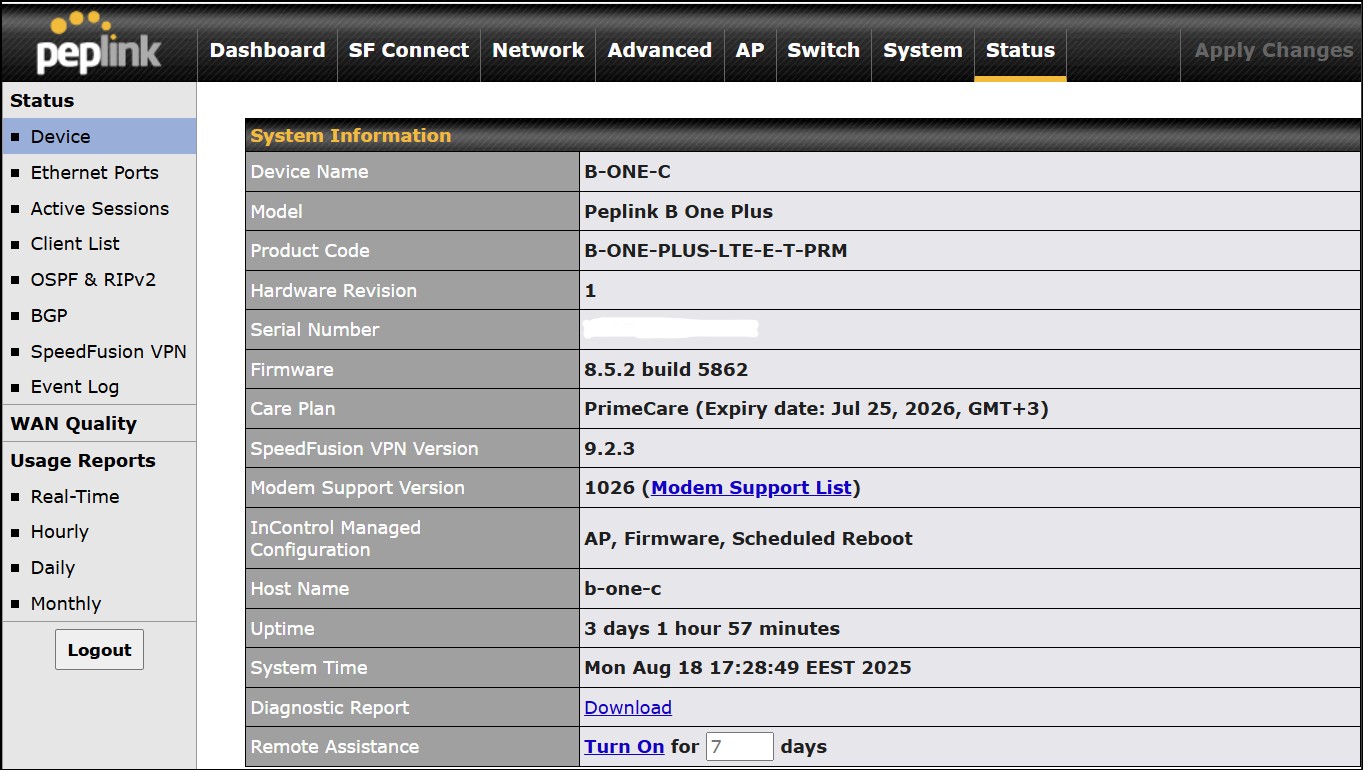Select device name value B-ONE-C
This screenshot has width=1363, height=770.
click(x=627, y=172)
